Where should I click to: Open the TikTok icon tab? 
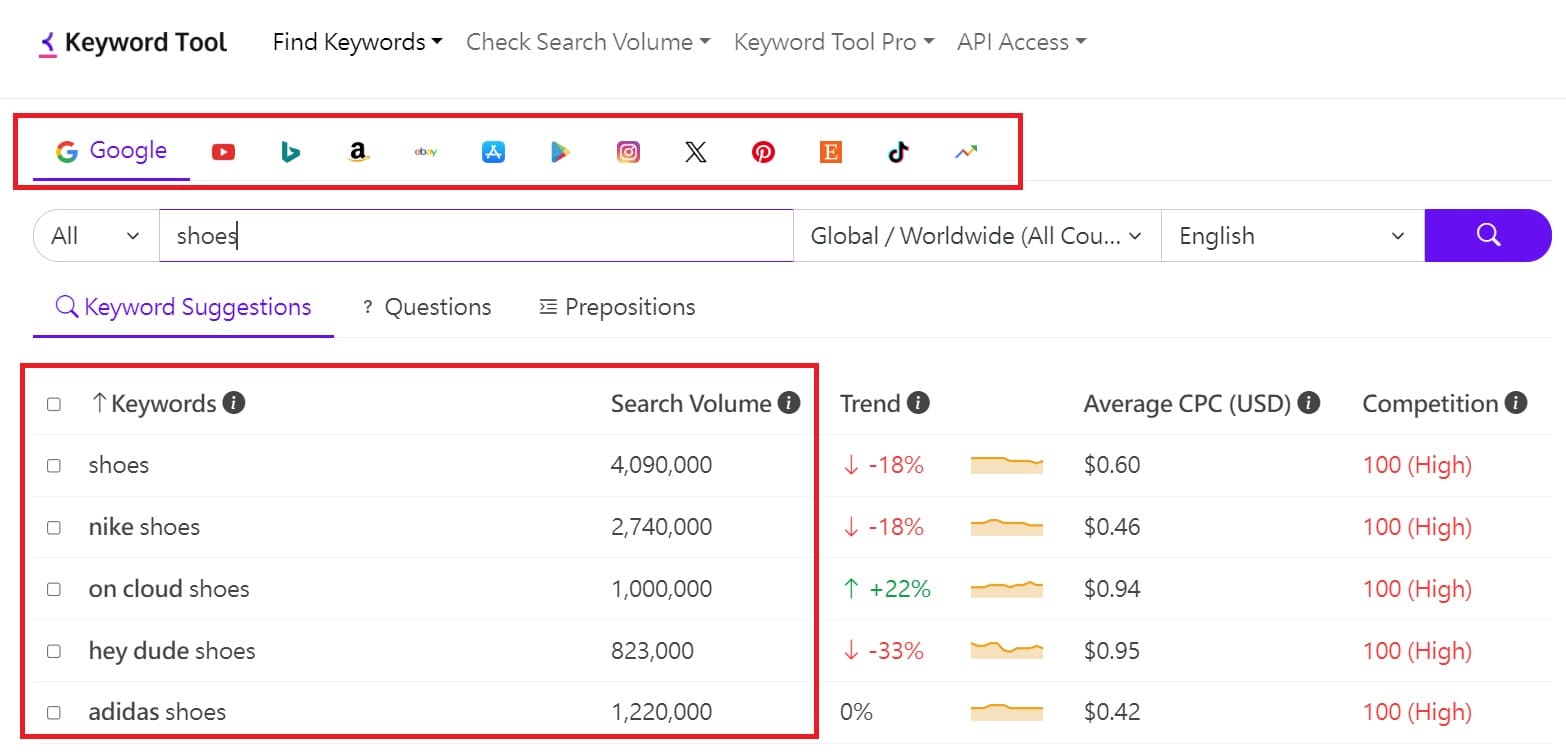click(x=898, y=152)
